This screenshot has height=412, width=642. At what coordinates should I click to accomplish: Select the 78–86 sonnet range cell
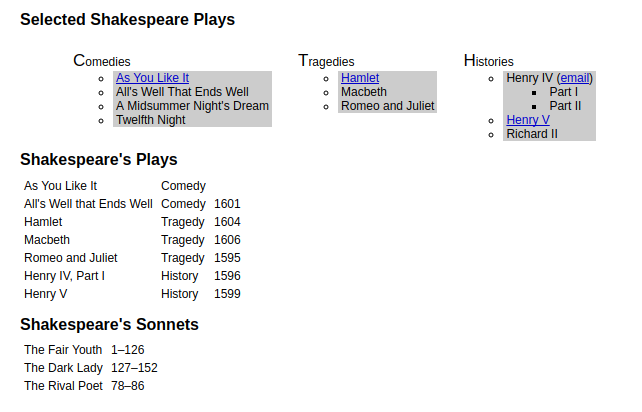point(128,386)
